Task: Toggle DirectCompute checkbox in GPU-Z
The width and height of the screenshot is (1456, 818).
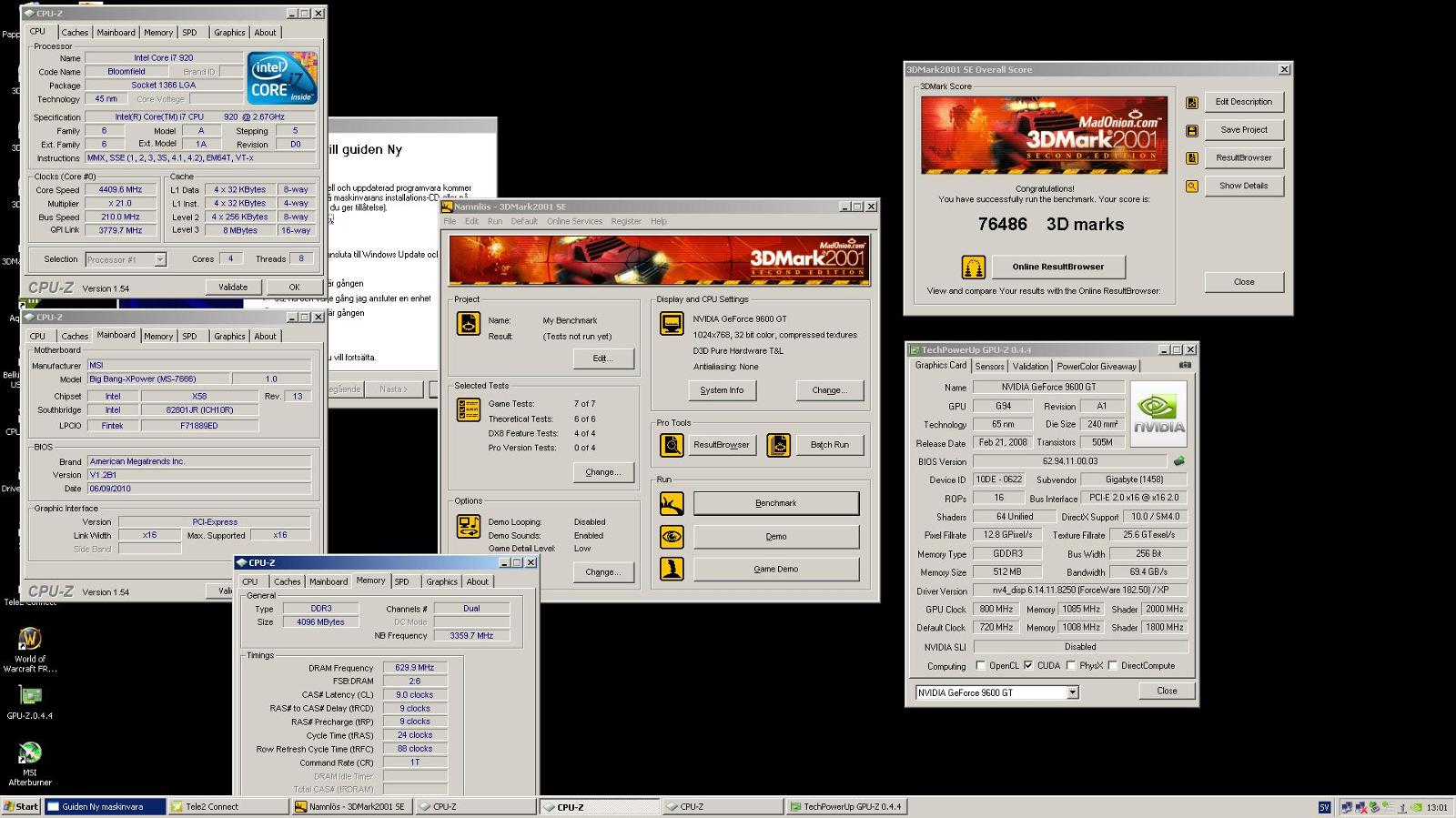Action: (x=1113, y=665)
